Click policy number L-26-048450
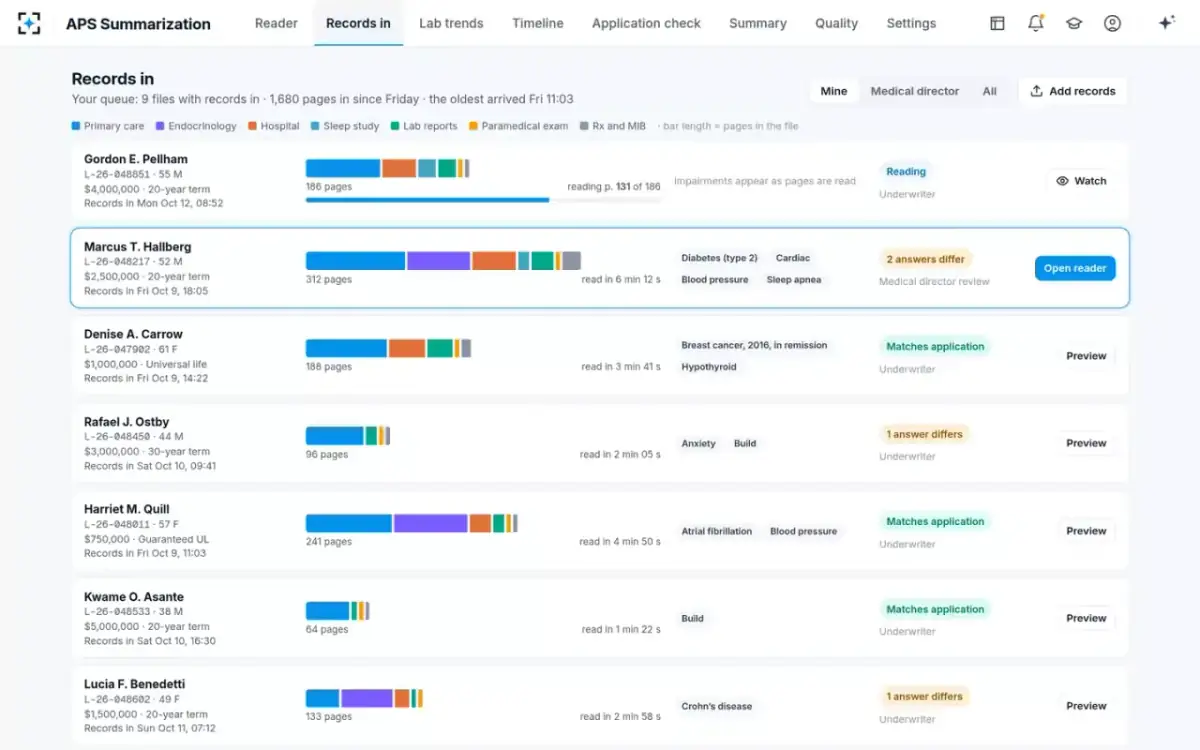Image resolution: width=1200 pixels, height=750 pixels. point(117,437)
